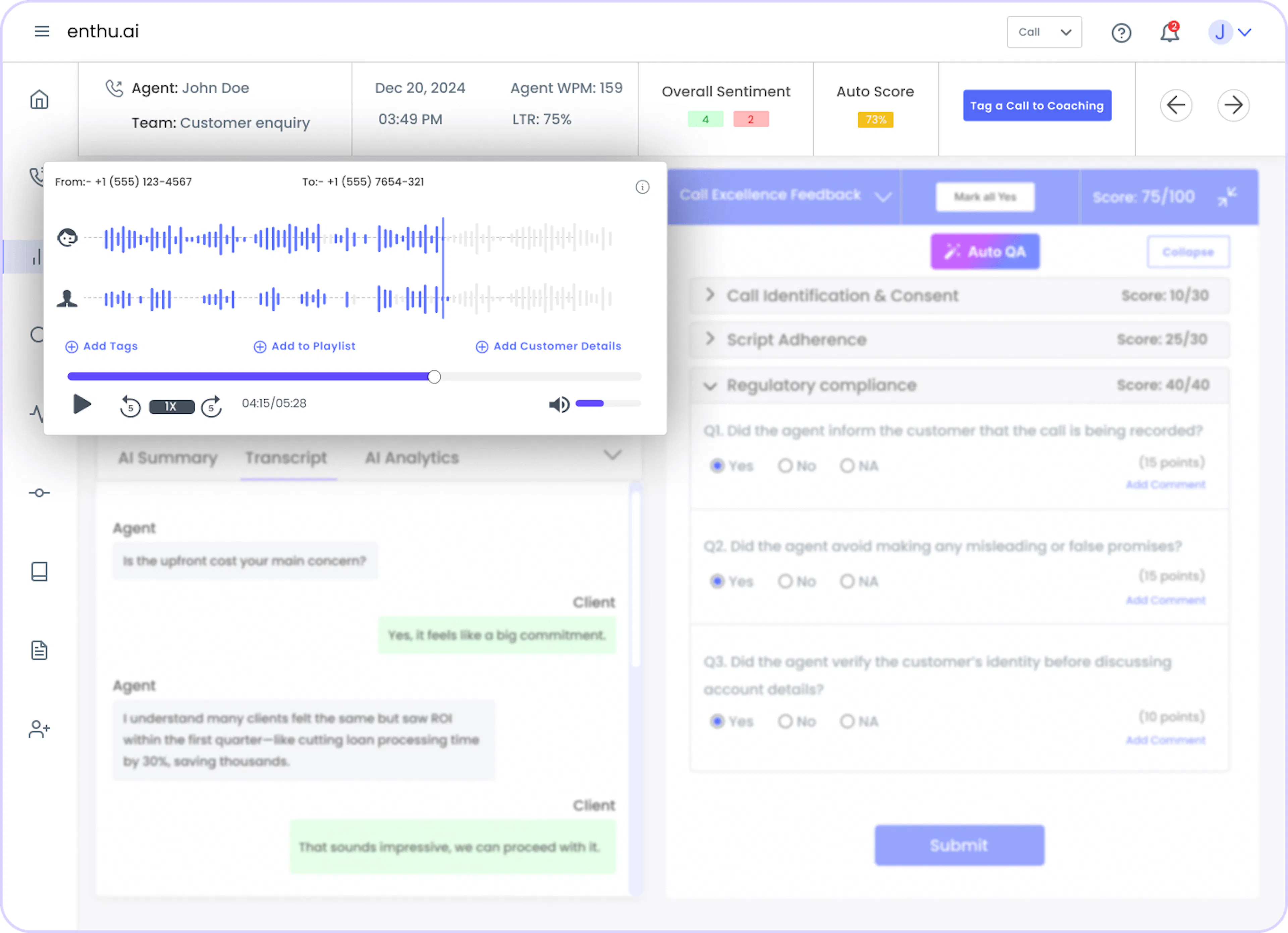Expand the chevron beside the AI Analytics tab
1288x933 pixels.
tap(612, 455)
